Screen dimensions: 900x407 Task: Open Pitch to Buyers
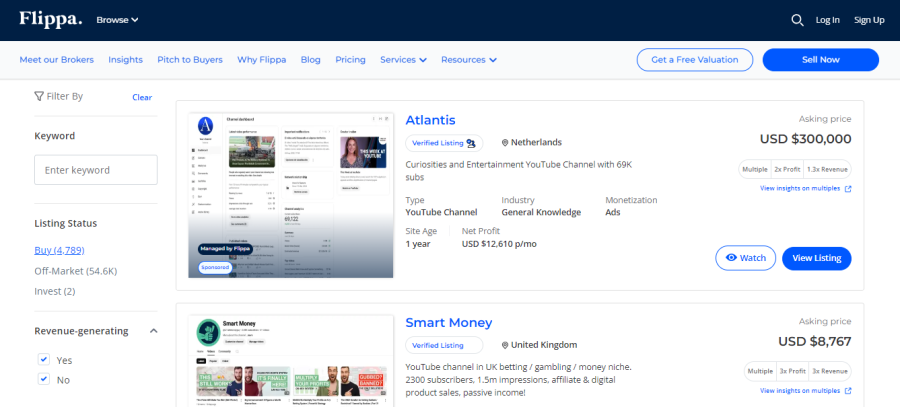[190, 60]
